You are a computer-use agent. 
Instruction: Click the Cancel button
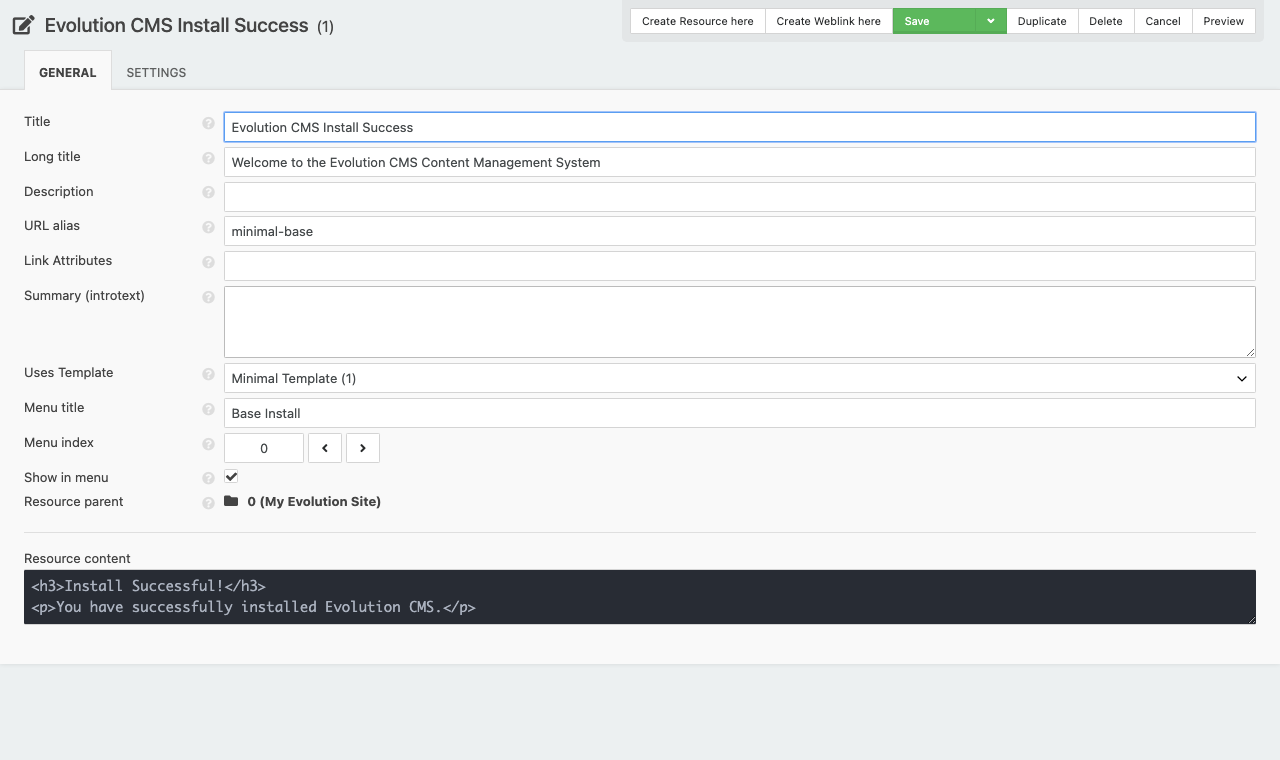(1163, 21)
